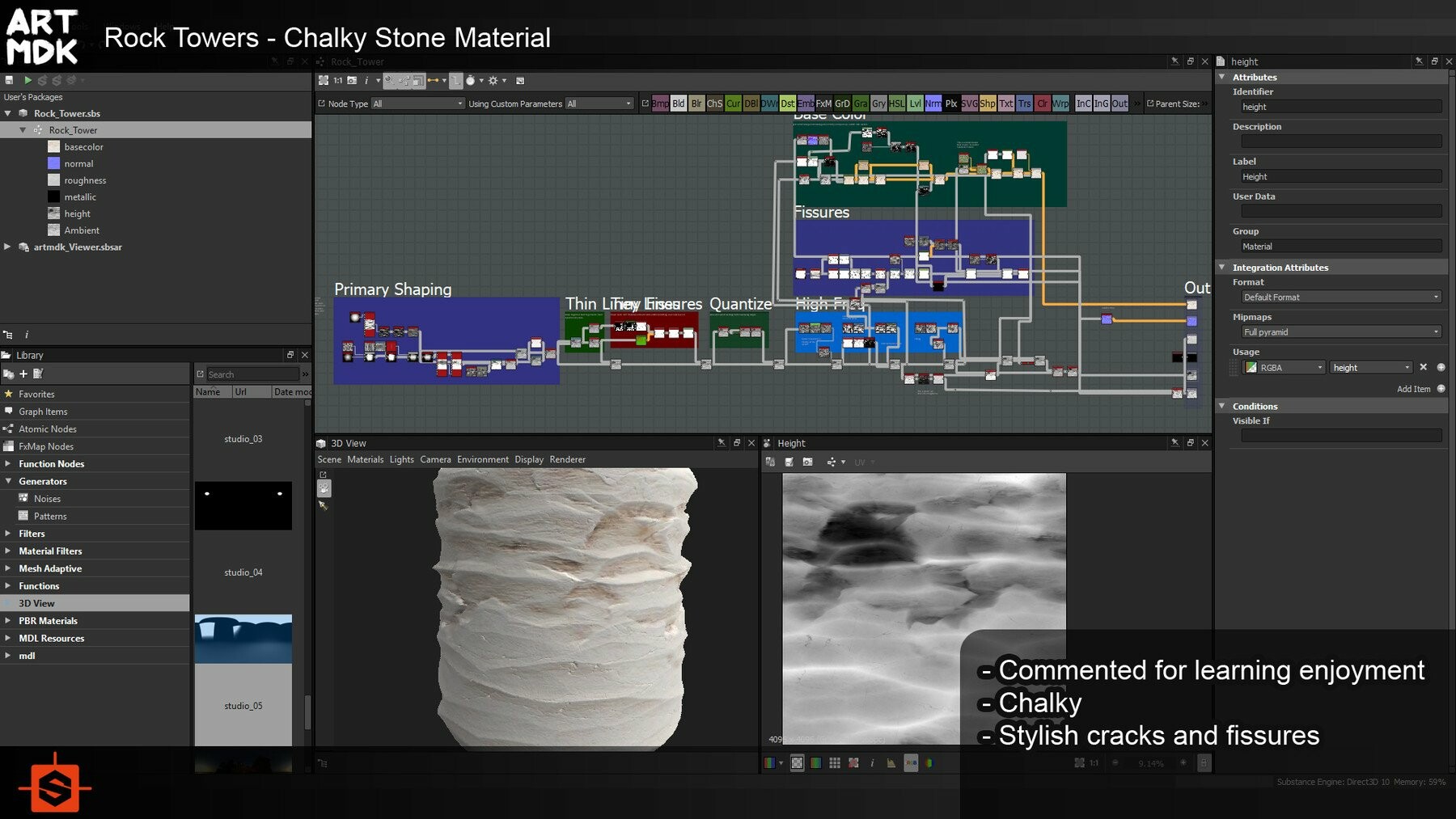Select the Fit view icon in graph toolbar
The height and width of the screenshot is (819, 1456).
pos(324,81)
